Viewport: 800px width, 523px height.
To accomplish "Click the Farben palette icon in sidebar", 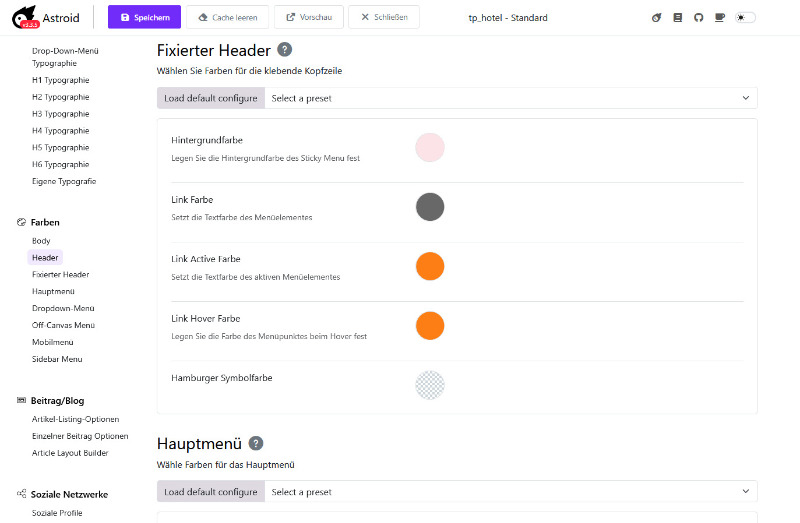I will 21,222.
